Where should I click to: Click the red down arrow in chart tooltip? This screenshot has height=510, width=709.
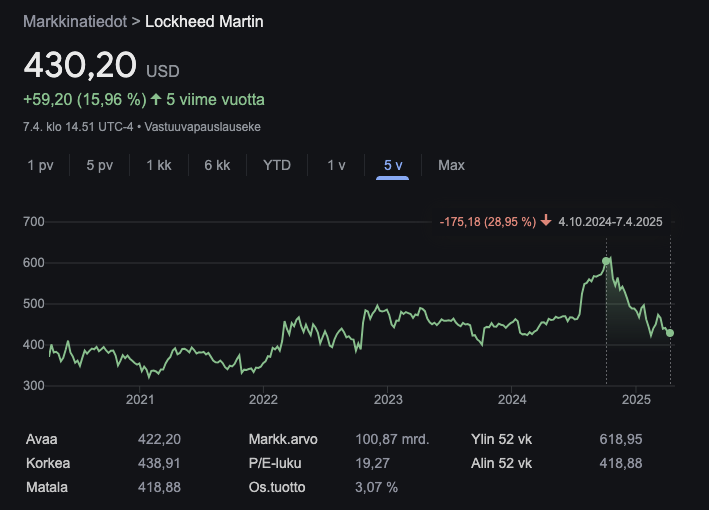click(x=546, y=221)
